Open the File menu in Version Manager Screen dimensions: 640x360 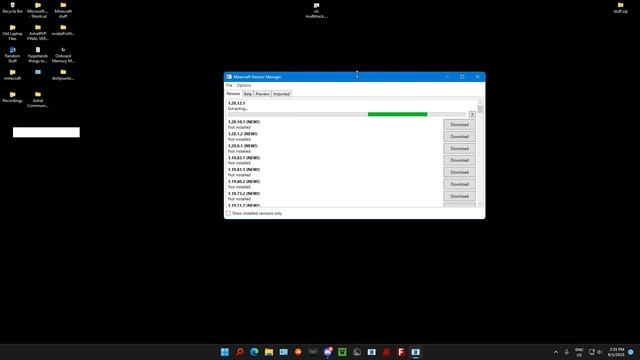pyautogui.click(x=229, y=85)
